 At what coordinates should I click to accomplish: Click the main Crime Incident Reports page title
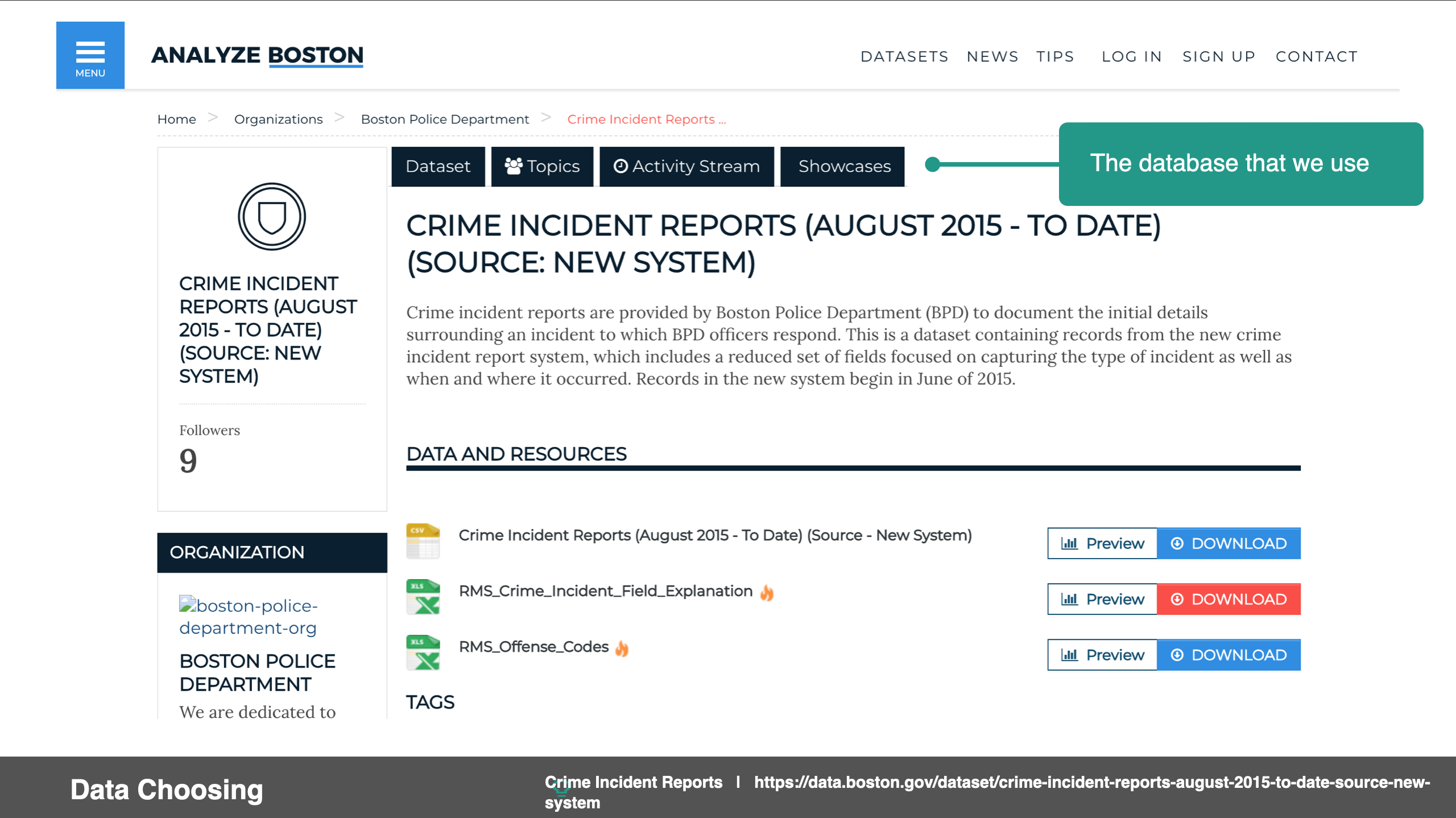pyautogui.click(x=783, y=244)
